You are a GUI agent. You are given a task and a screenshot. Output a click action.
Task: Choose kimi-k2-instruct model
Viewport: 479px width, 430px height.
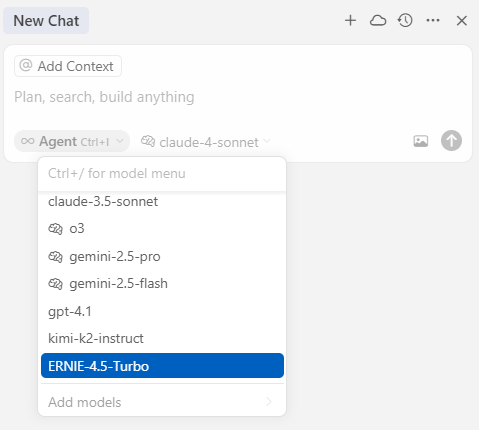(162, 338)
